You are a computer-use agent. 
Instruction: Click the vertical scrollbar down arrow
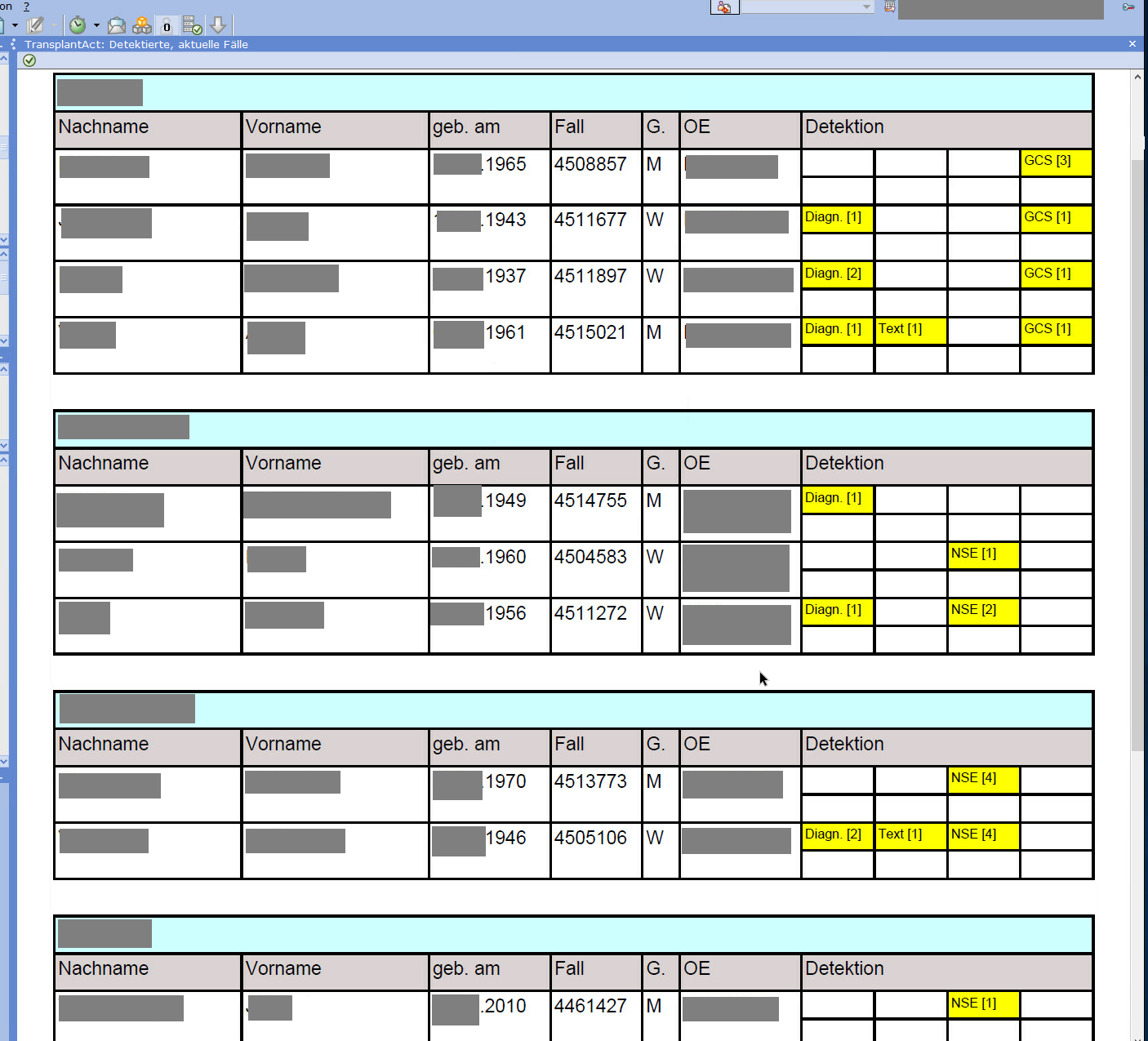[1137, 1035]
